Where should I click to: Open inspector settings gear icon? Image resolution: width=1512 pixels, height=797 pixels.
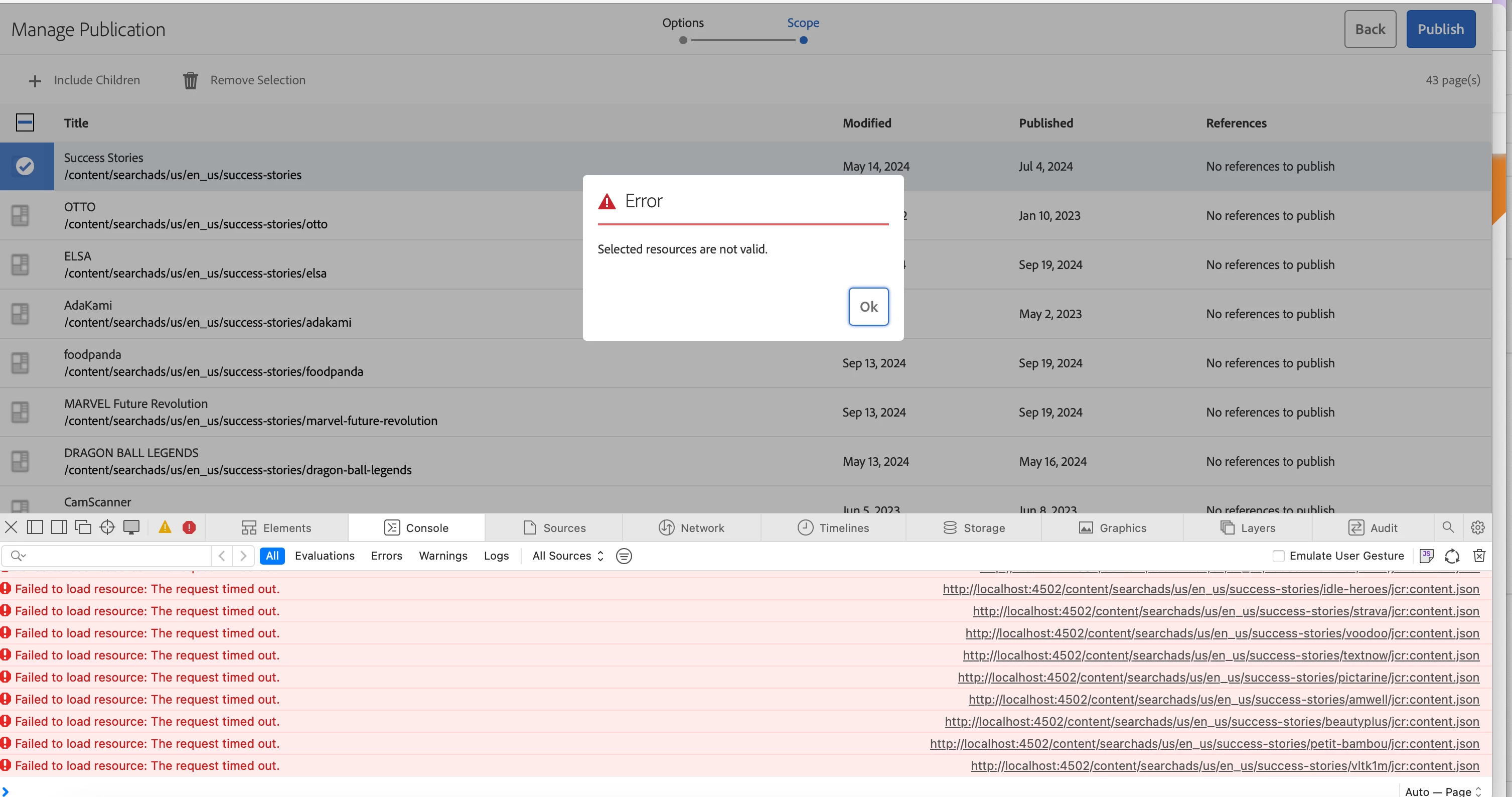click(1477, 527)
